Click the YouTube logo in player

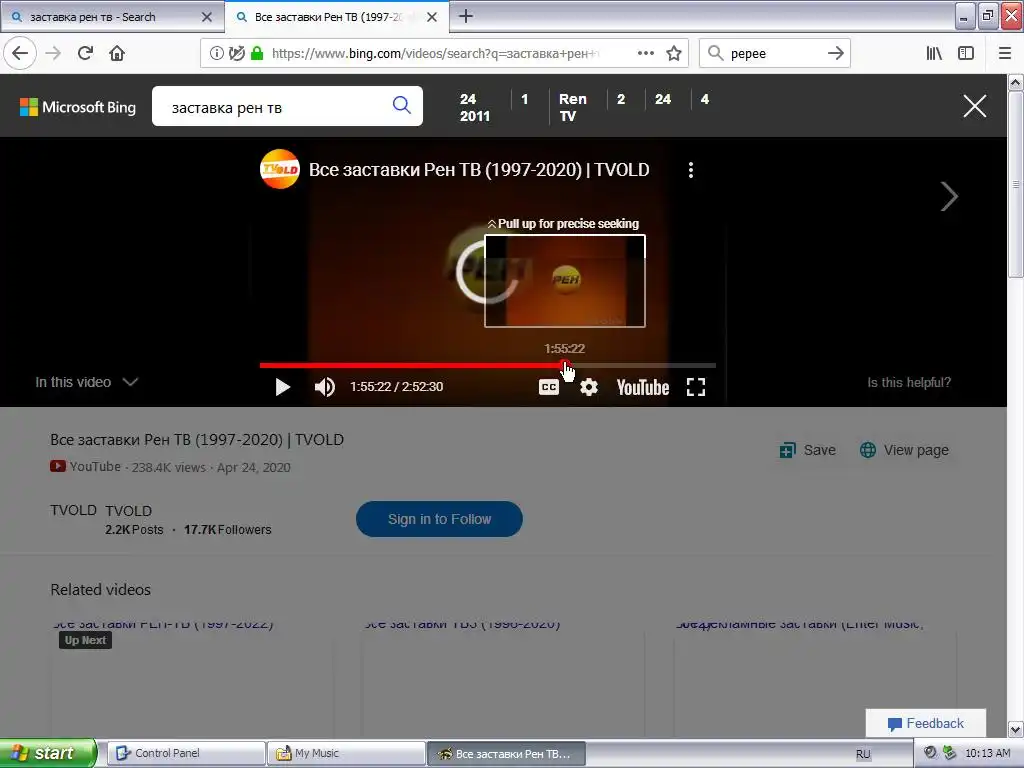tap(643, 387)
